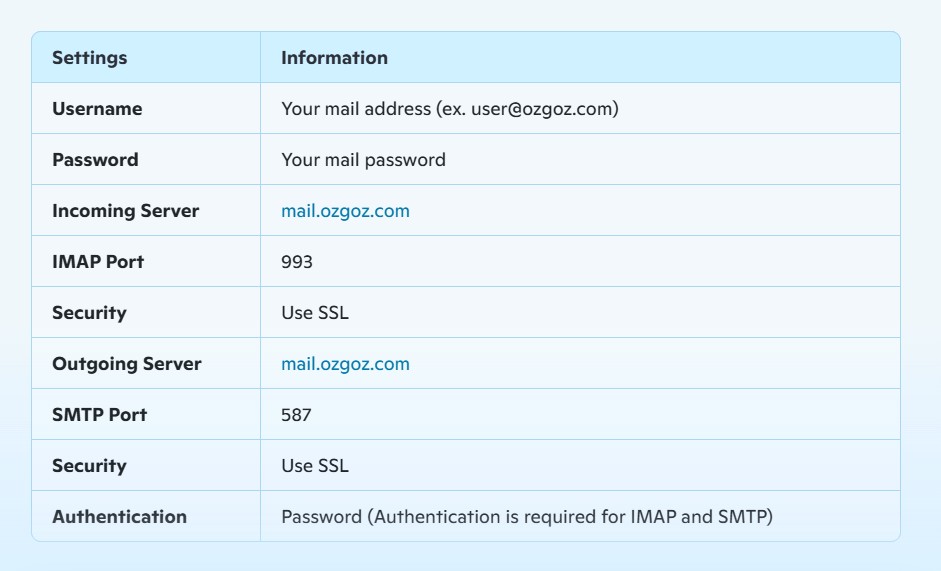
Task: Click the "Your mail password" text
Action: click(x=363, y=160)
